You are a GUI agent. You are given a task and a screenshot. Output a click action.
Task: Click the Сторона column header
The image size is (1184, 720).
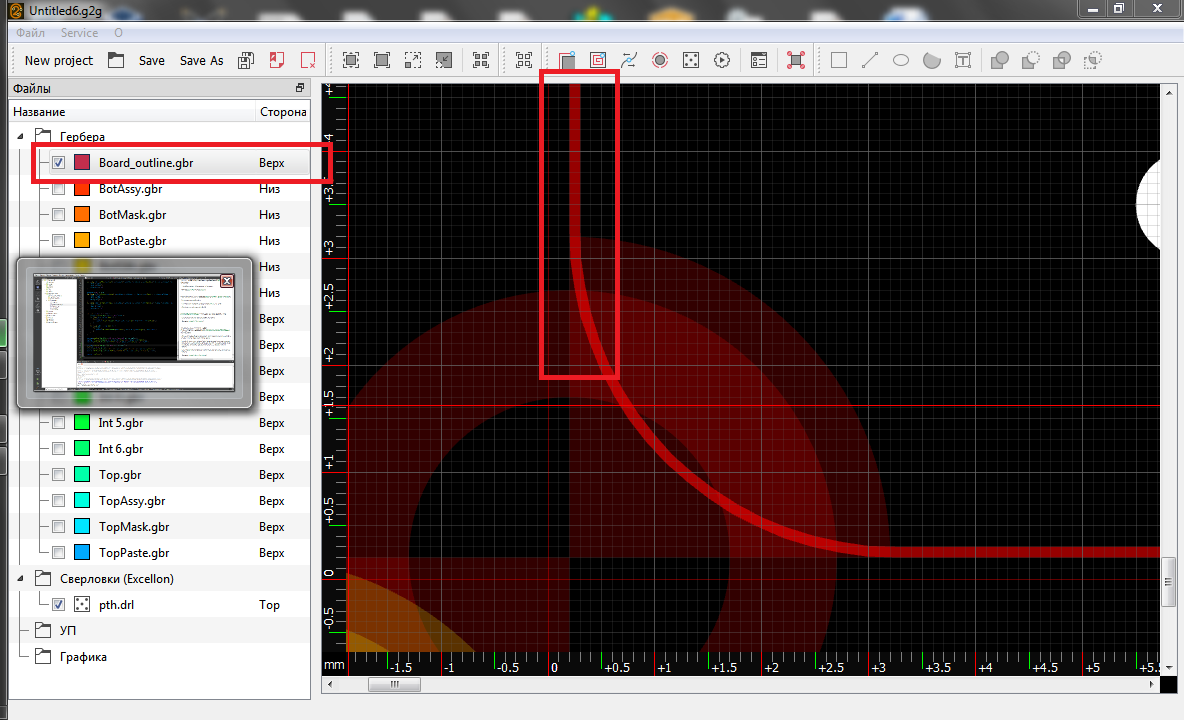283,112
